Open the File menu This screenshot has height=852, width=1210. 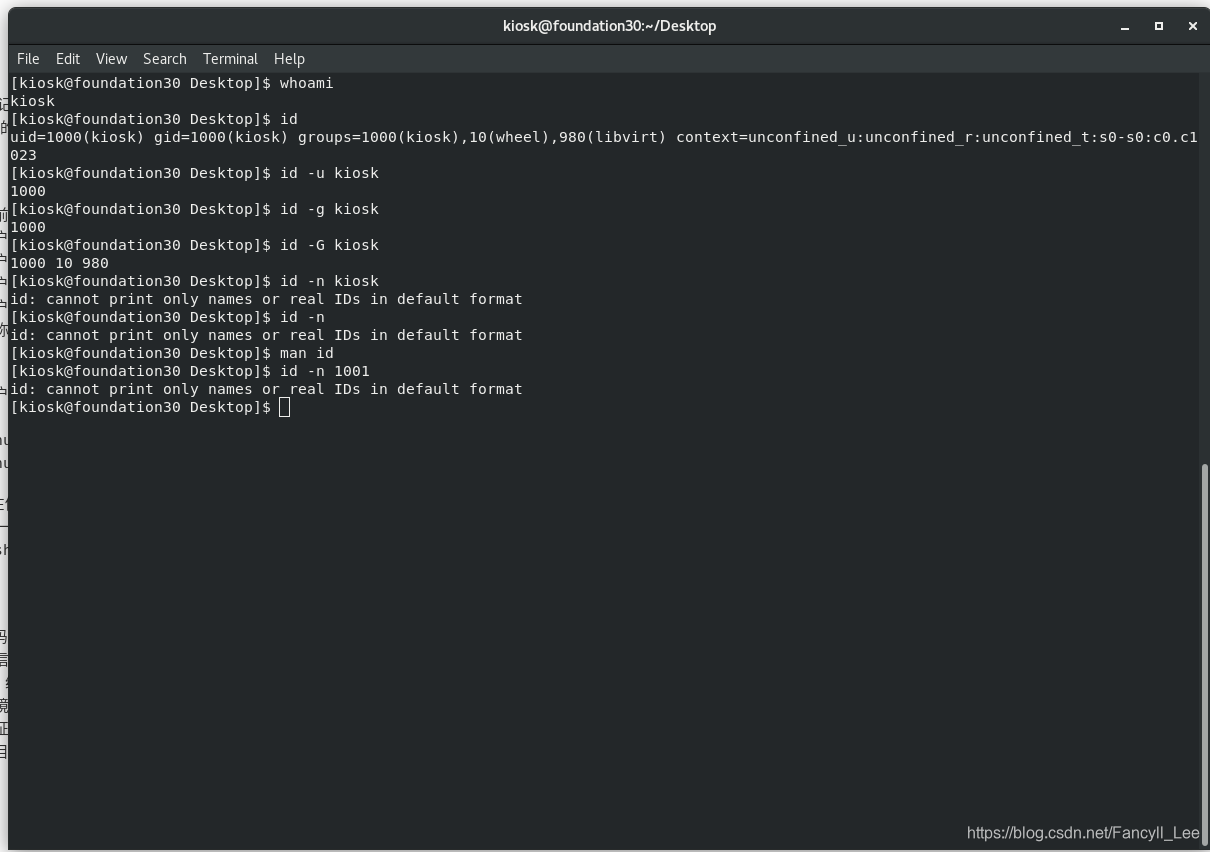[28, 59]
